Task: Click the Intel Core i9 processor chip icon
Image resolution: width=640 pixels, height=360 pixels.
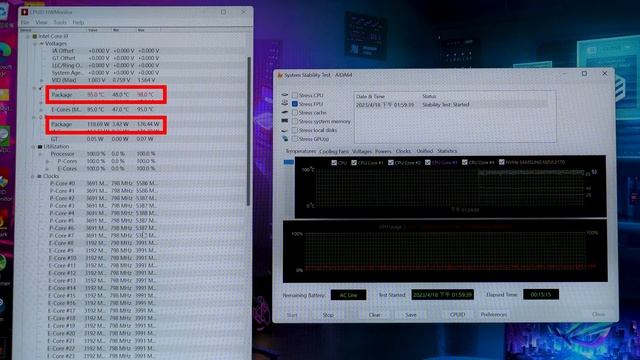Action: (x=35, y=36)
